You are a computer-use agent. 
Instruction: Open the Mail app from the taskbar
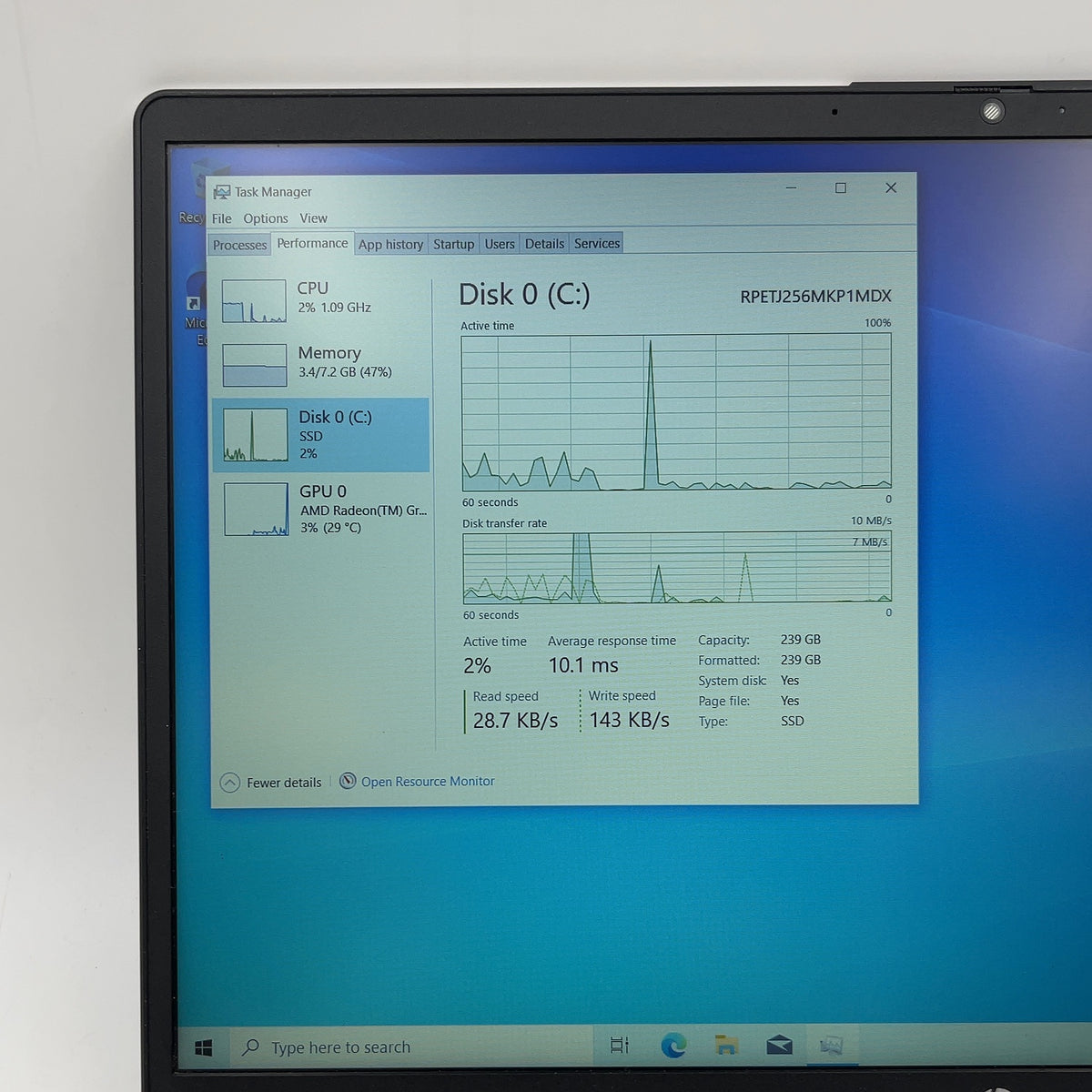[x=779, y=1045]
